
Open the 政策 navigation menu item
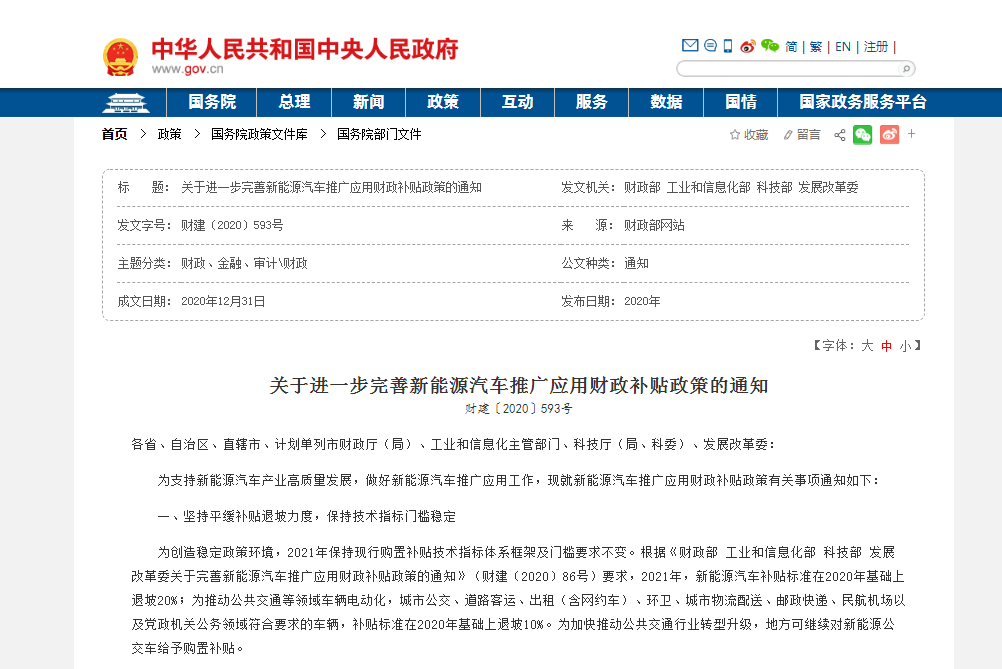[443, 102]
